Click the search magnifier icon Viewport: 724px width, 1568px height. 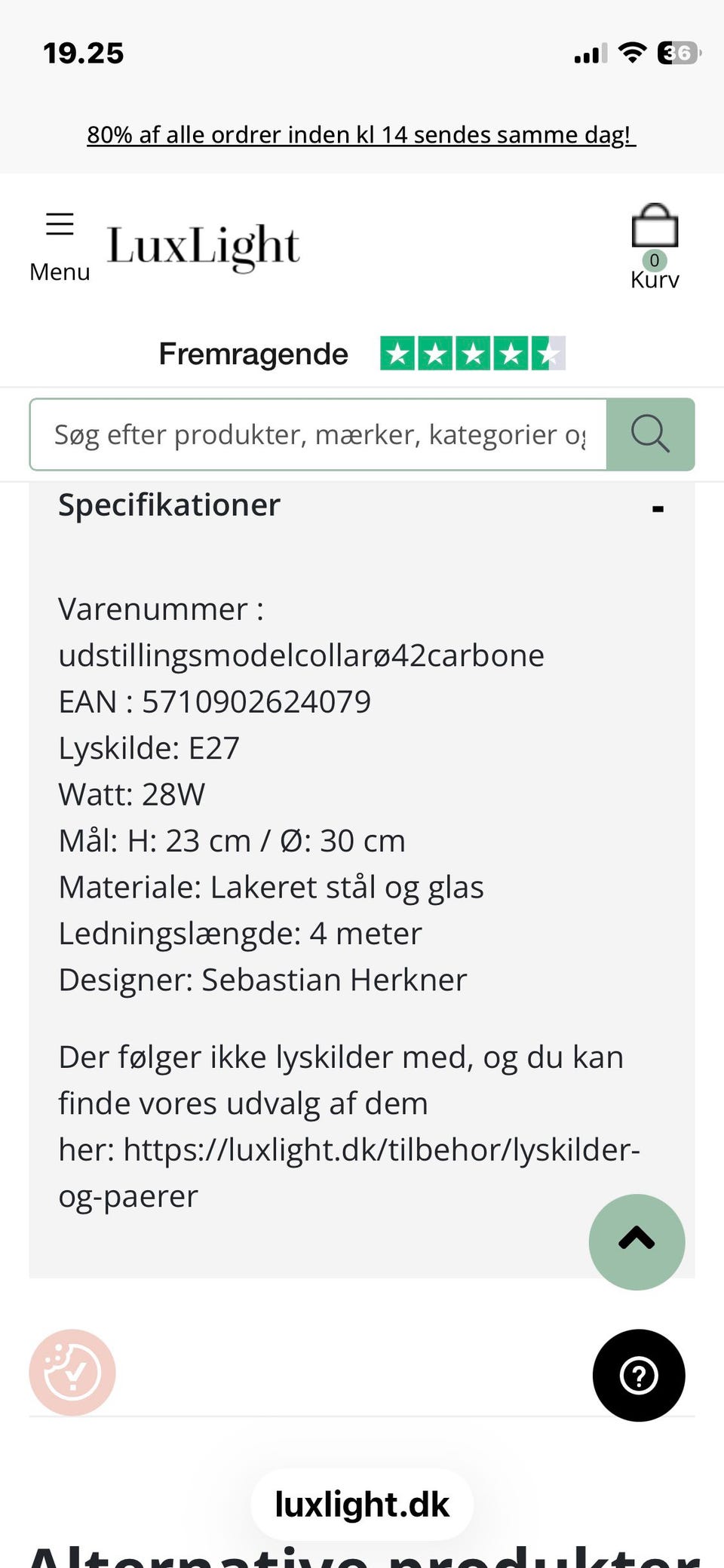point(649,434)
